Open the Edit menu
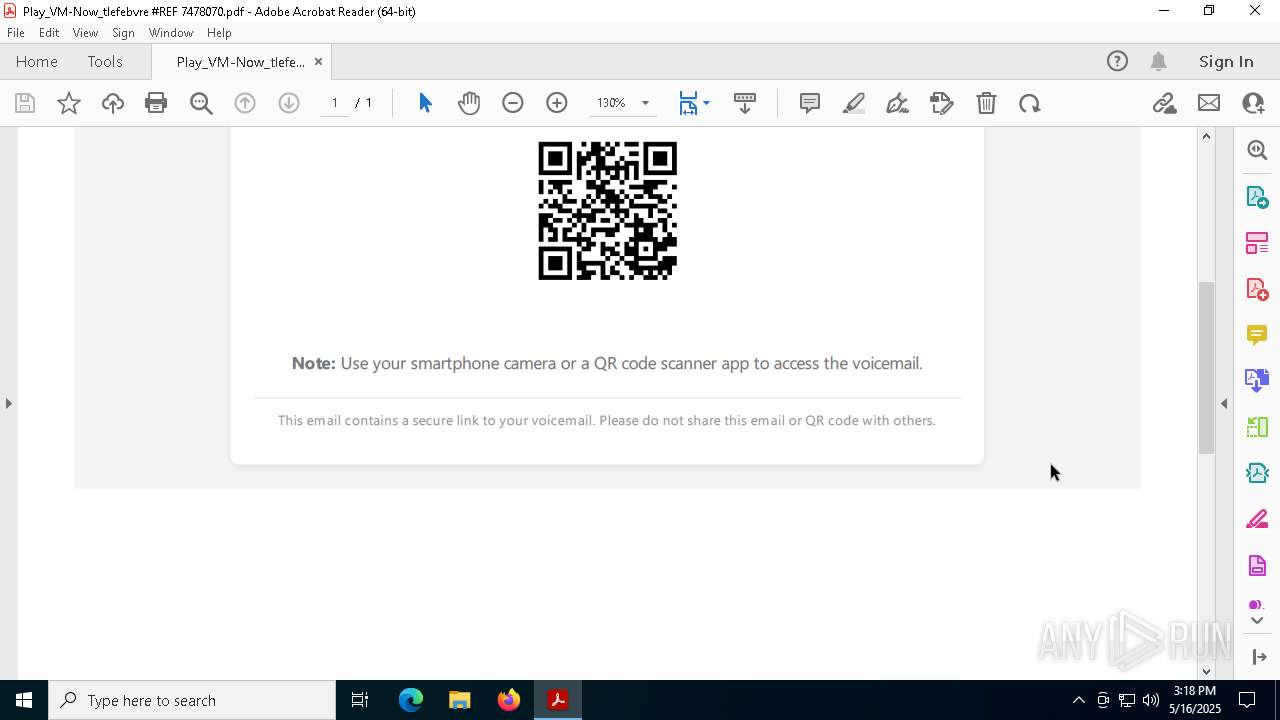Screen dimensions: 1280x720 [49, 33]
